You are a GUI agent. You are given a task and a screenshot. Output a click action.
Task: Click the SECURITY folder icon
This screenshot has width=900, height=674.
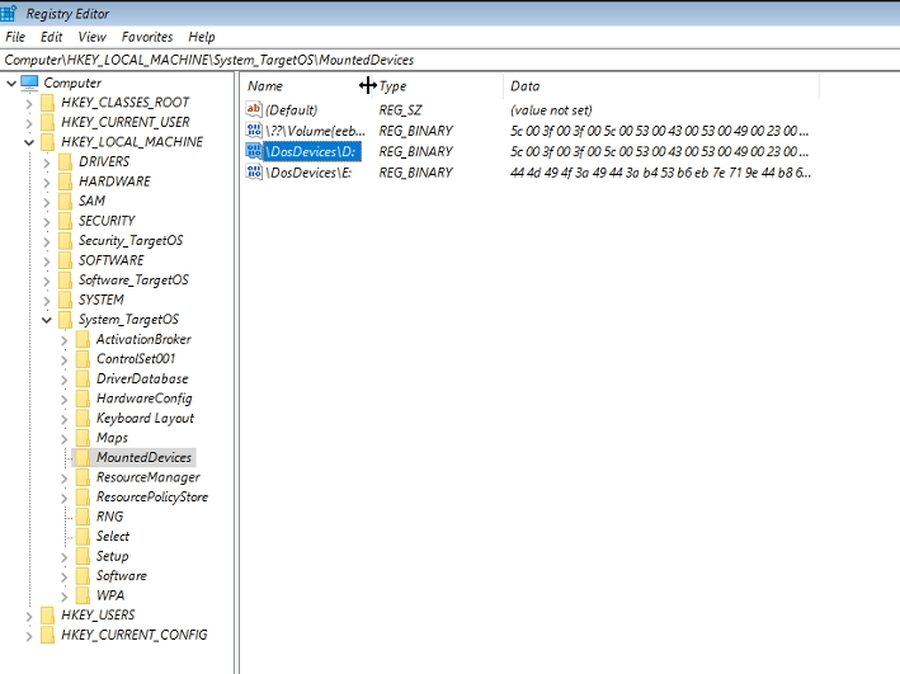click(65, 221)
